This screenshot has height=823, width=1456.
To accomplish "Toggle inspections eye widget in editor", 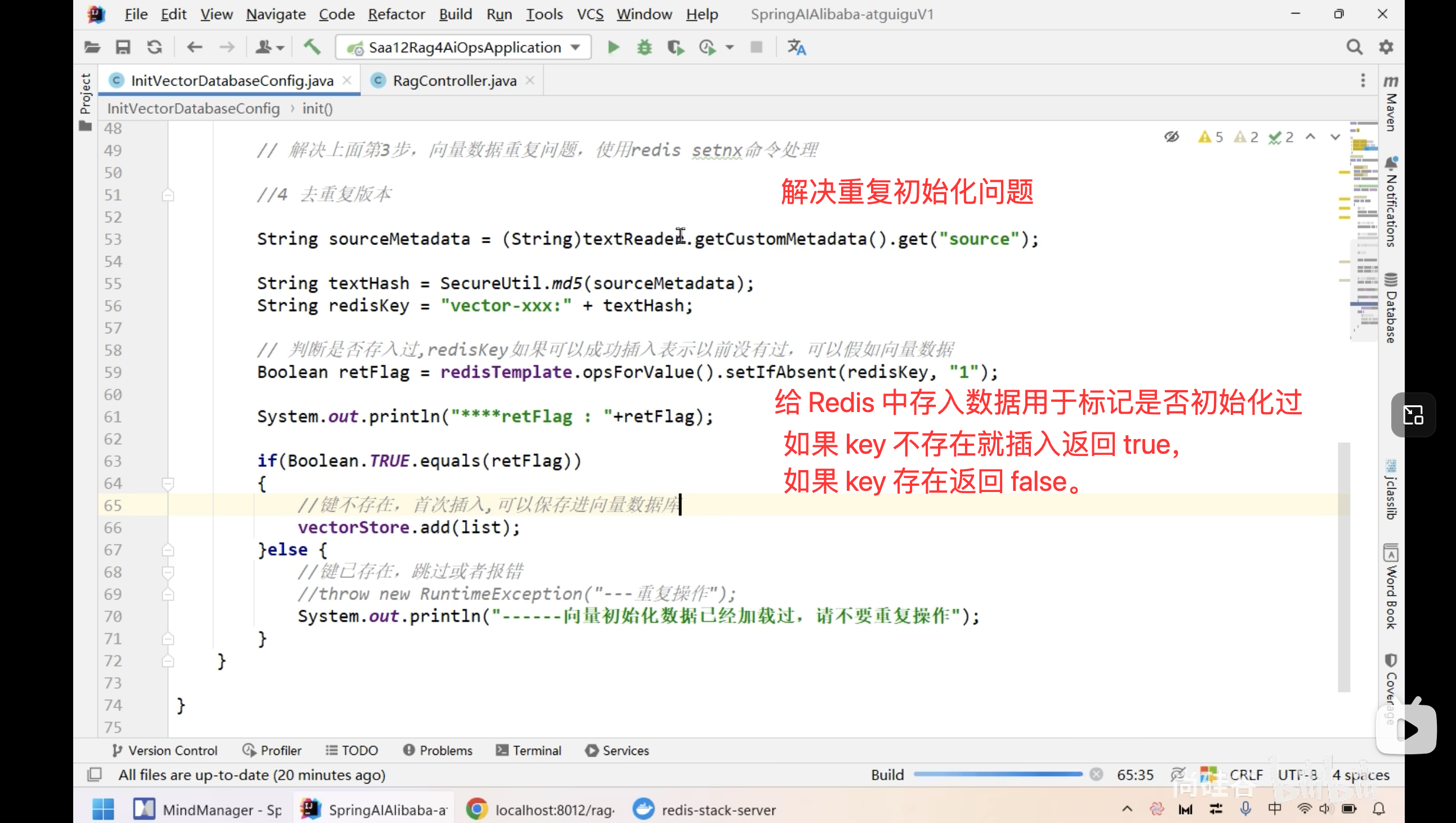I will (1172, 137).
